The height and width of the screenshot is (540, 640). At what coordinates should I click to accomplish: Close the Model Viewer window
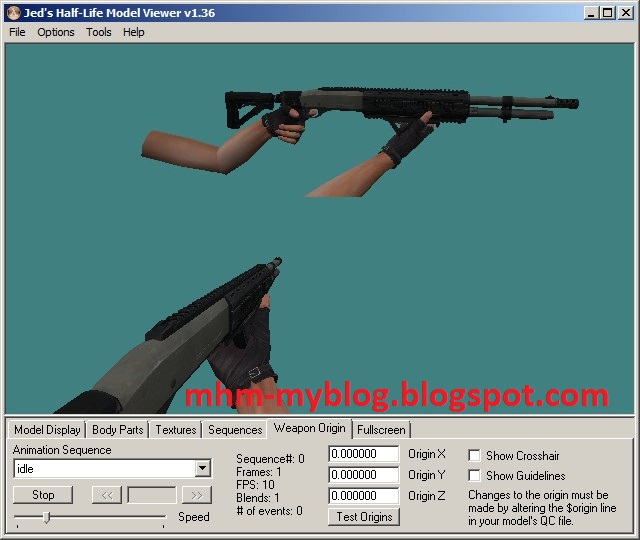point(626,13)
